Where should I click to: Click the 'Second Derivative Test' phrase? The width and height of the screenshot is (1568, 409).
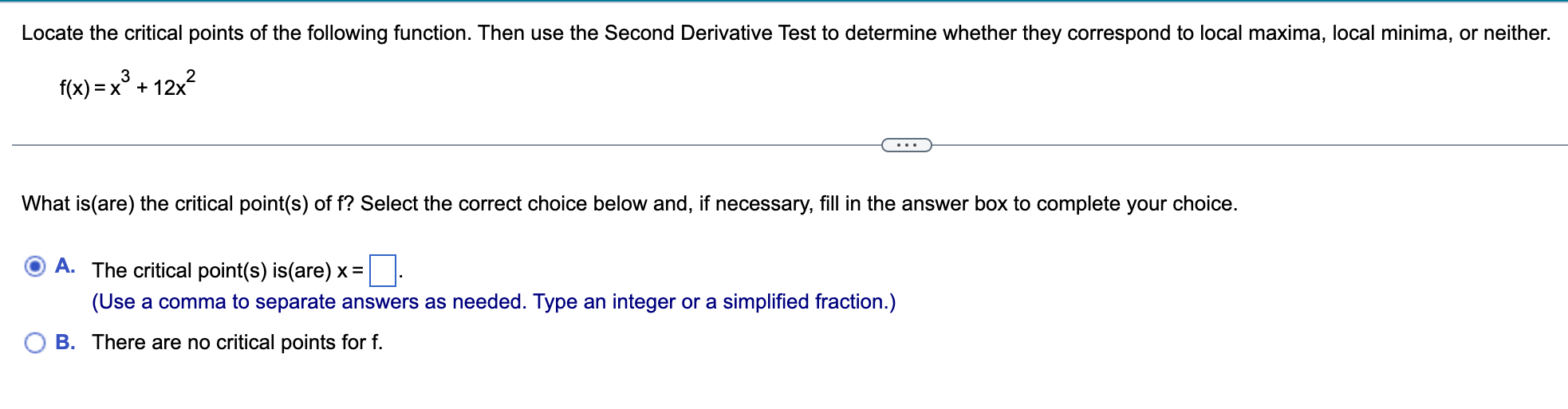click(x=710, y=33)
